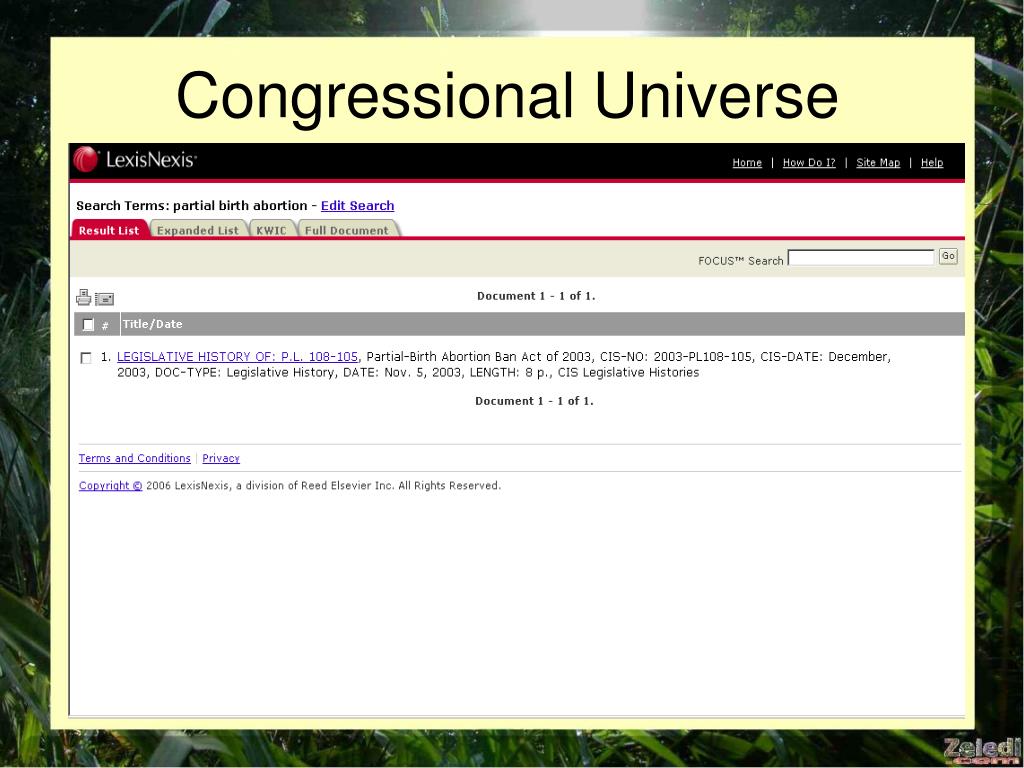This screenshot has width=1024, height=768.
Task: Open the Expanded List tab
Action: [x=198, y=230]
